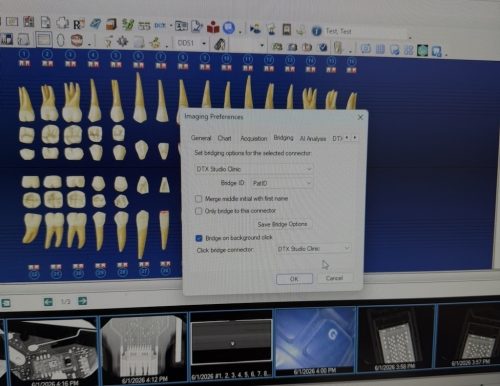The width and height of the screenshot is (500, 386).
Task: Select thumbnail dated 6/1/2026 4:15 PM
Action: tap(53, 351)
